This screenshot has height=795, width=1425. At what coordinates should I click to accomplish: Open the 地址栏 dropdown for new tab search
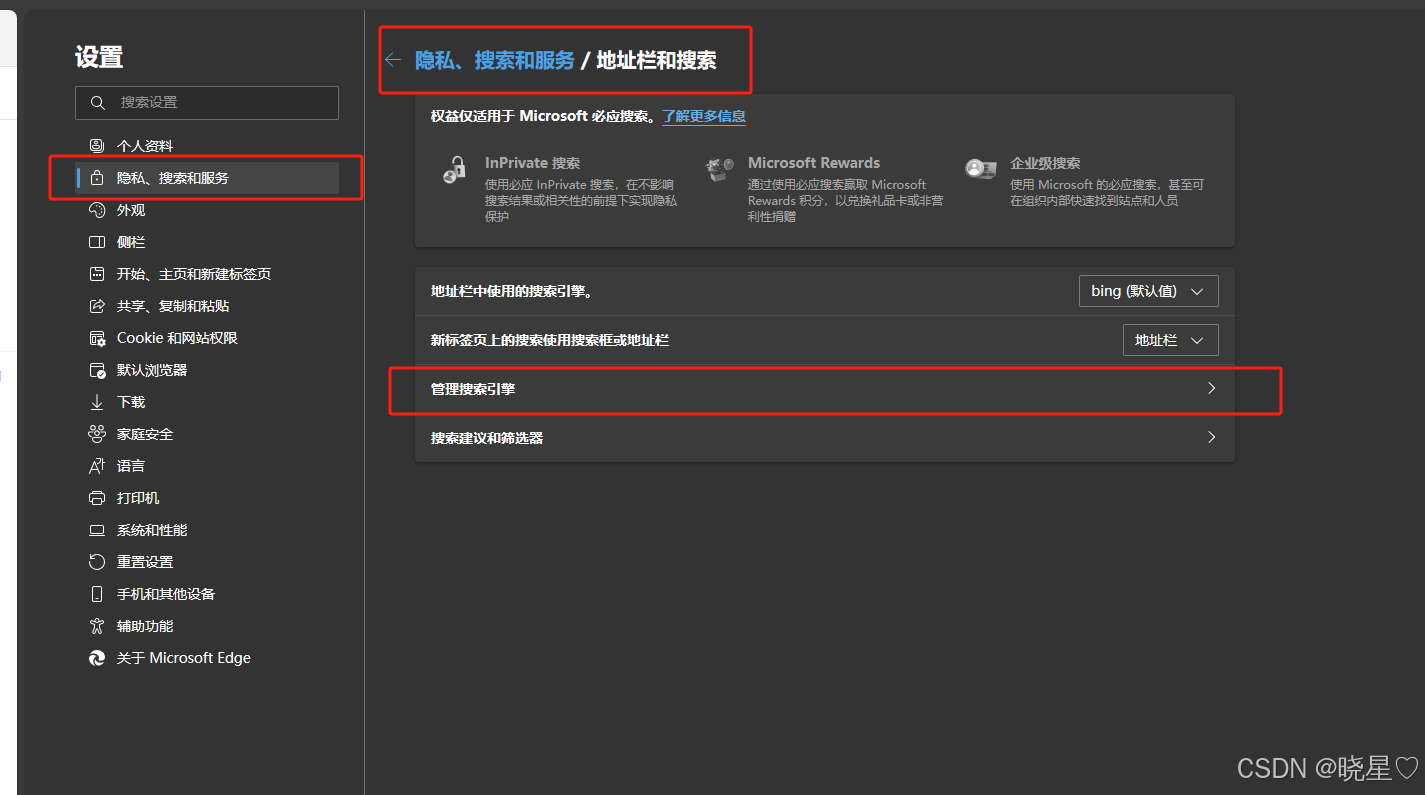(x=1170, y=340)
